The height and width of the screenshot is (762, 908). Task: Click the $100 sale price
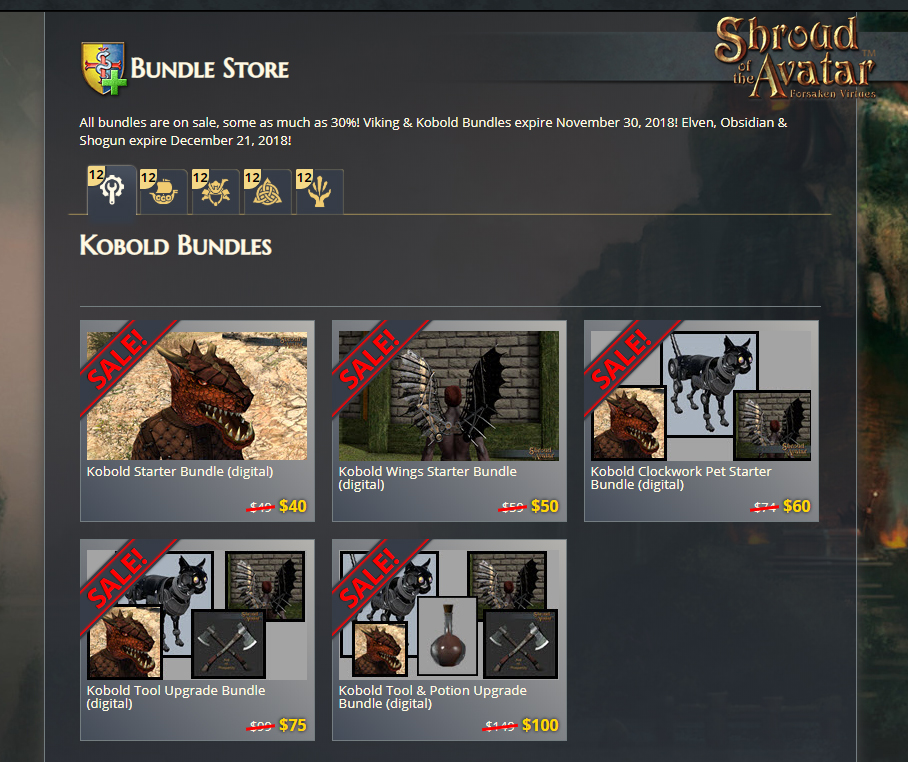tap(540, 725)
